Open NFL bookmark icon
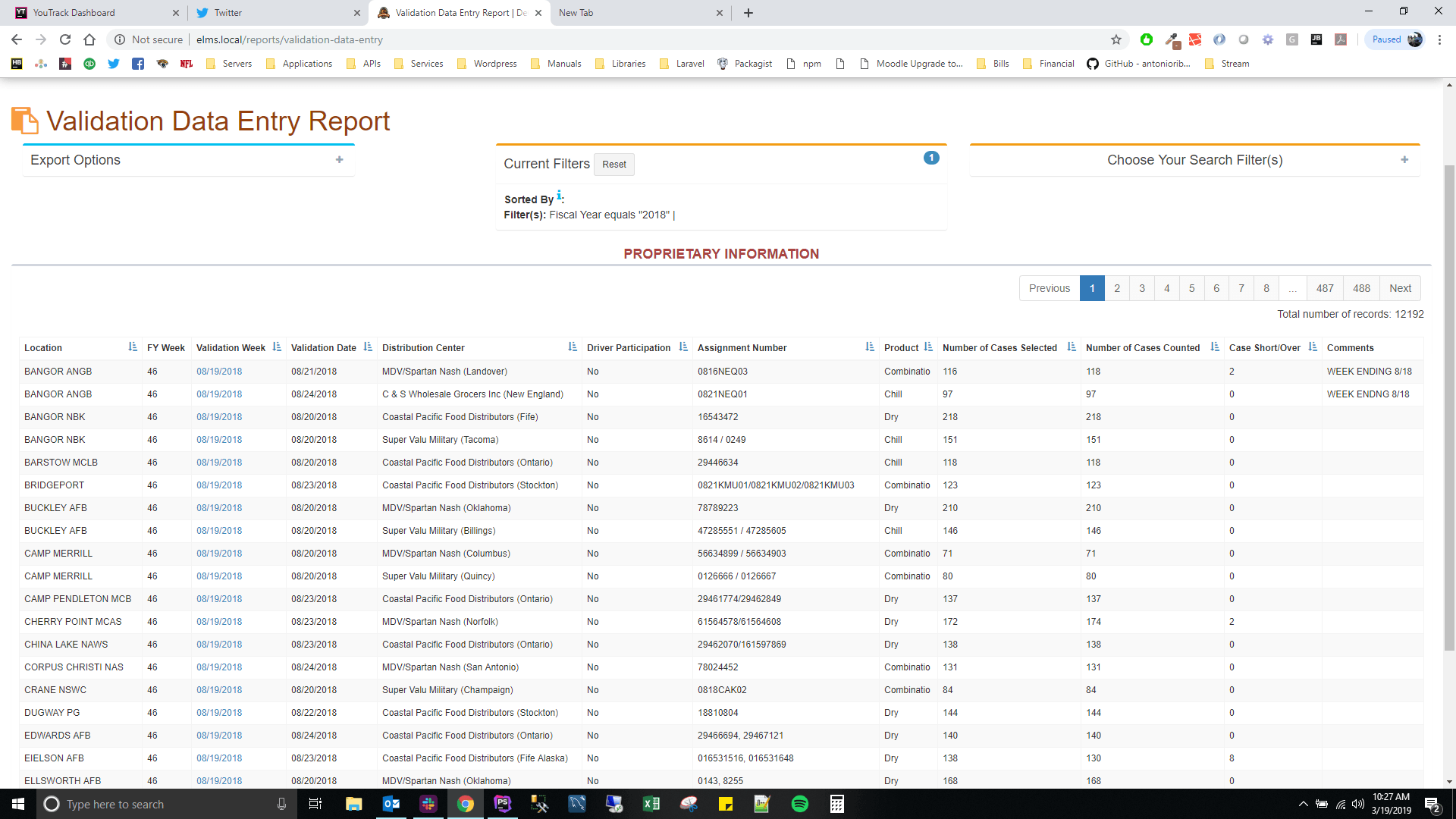 pos(187,64)
